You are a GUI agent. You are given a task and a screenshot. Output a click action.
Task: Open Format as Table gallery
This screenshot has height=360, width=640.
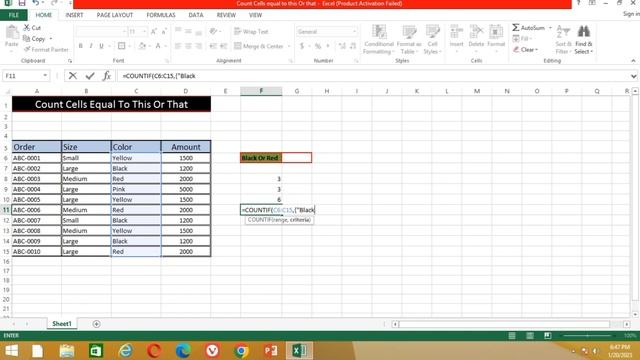pyautogui.click(x=409, y=40)
